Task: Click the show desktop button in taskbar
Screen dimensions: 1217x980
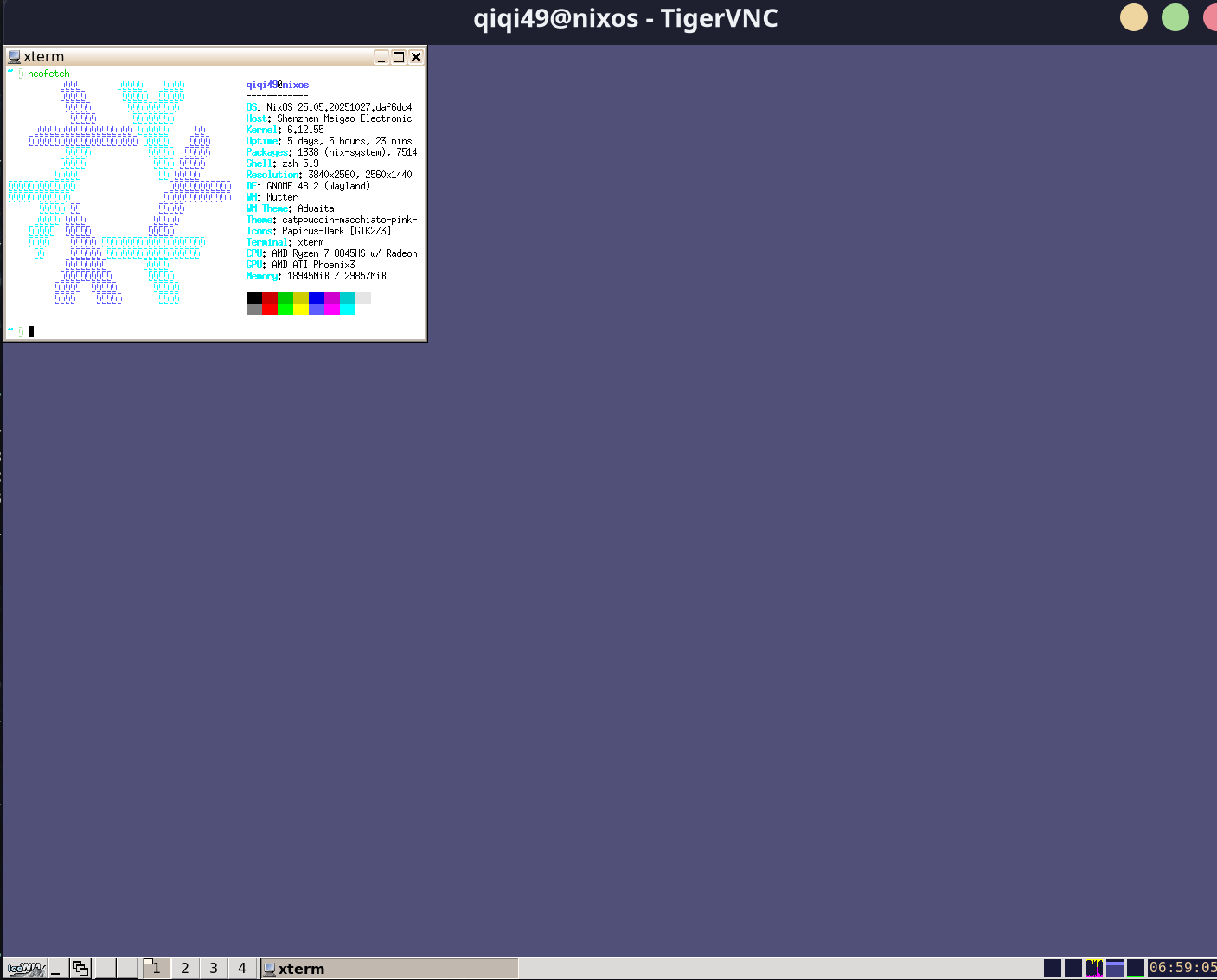Action: coord(58,969)
